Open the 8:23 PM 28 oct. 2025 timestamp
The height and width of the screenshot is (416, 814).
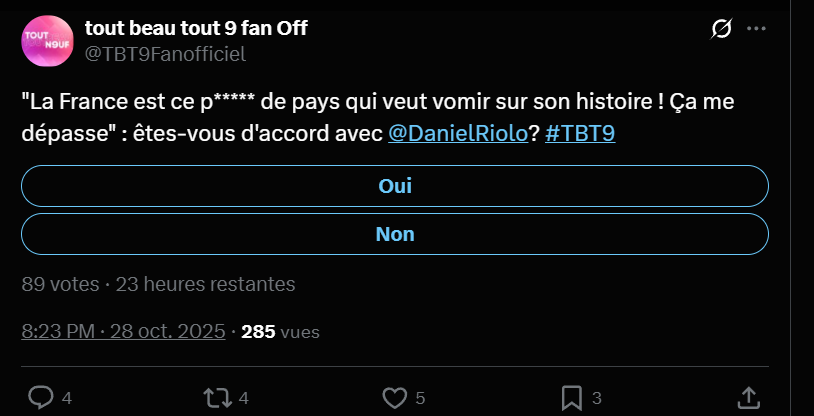[124, 331]
